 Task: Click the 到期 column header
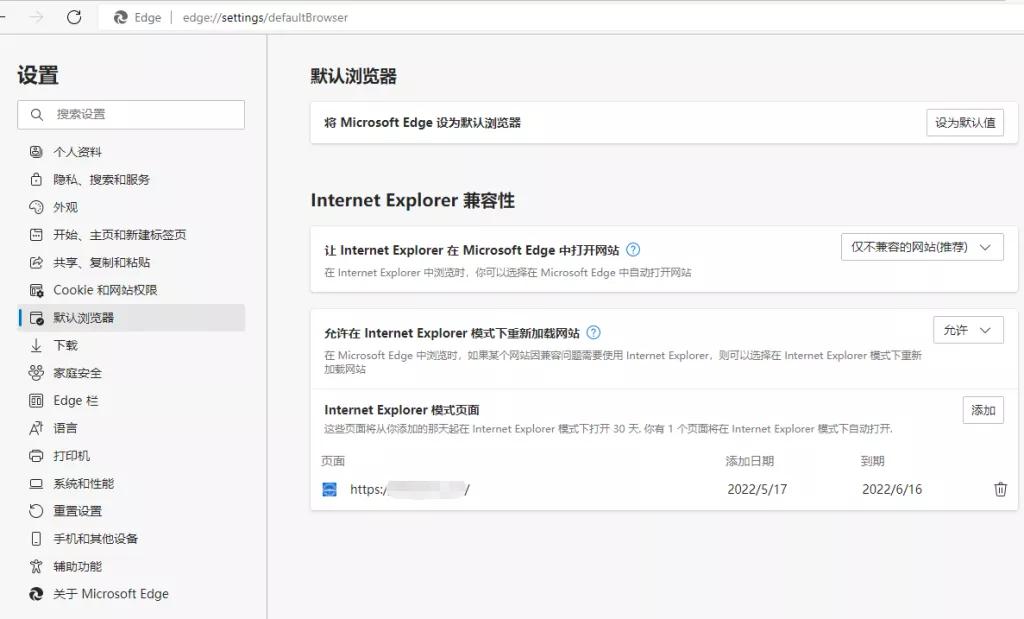872,461
